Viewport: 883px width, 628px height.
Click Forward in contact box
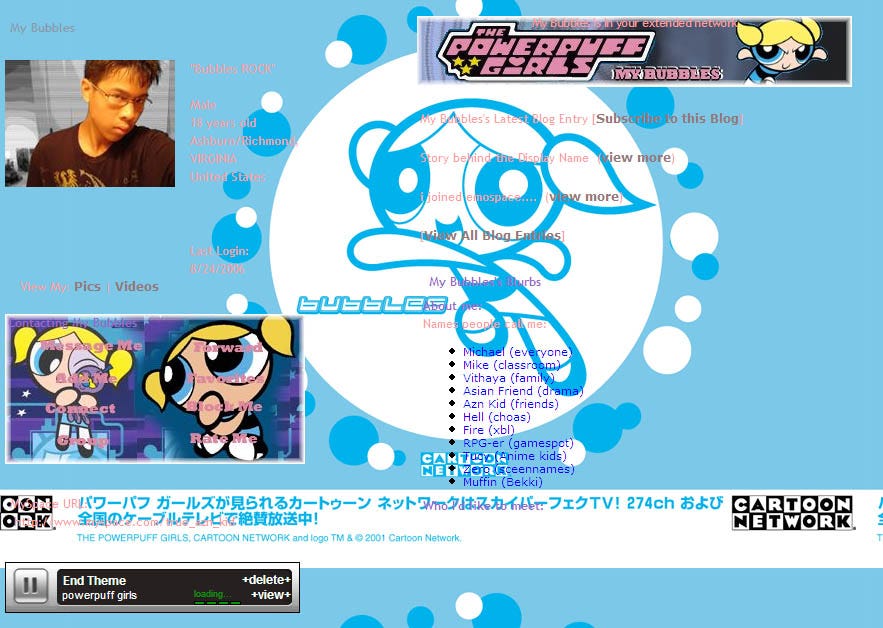point(228,348)
